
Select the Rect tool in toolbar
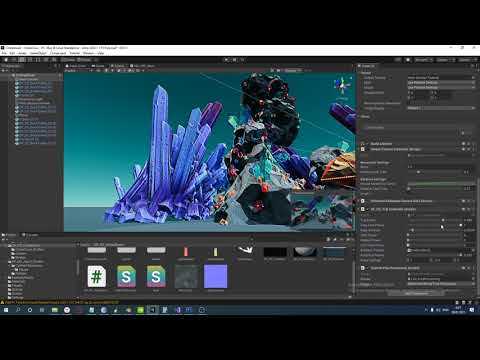click(x=38, y=60)
